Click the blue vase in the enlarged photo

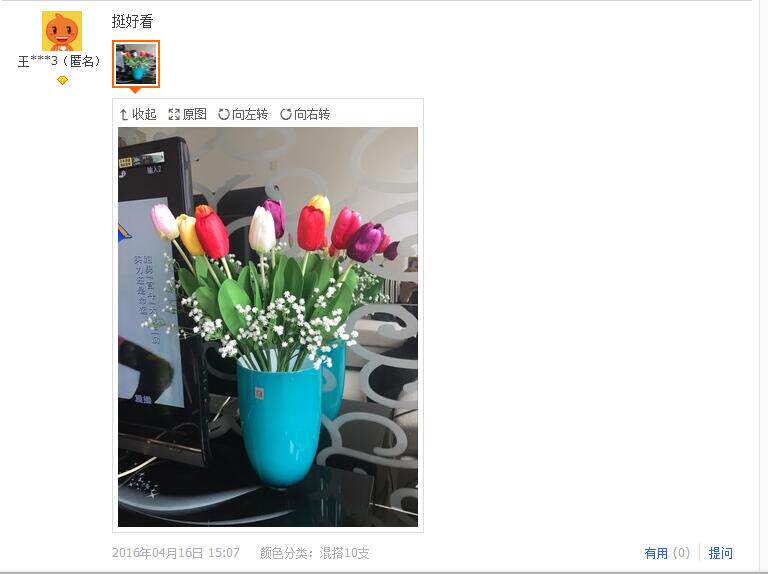pyautogui.click(x=279, y=422)
